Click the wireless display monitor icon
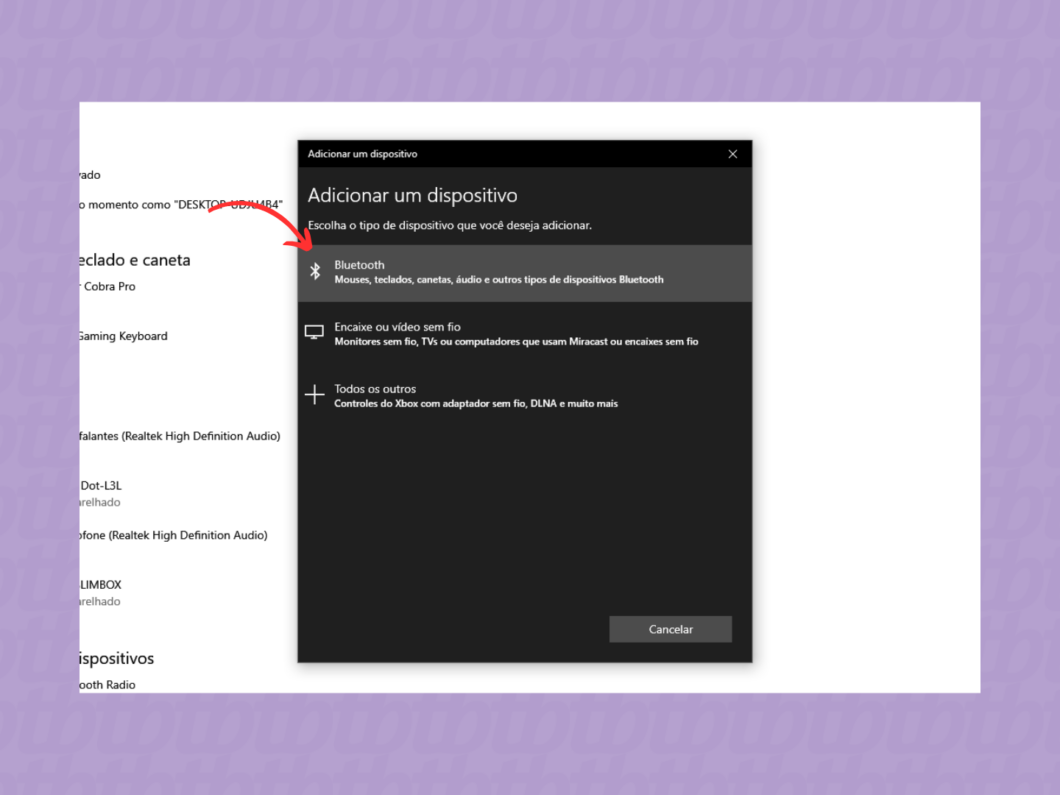This screenshot has height=795, width=1060. 316,332
